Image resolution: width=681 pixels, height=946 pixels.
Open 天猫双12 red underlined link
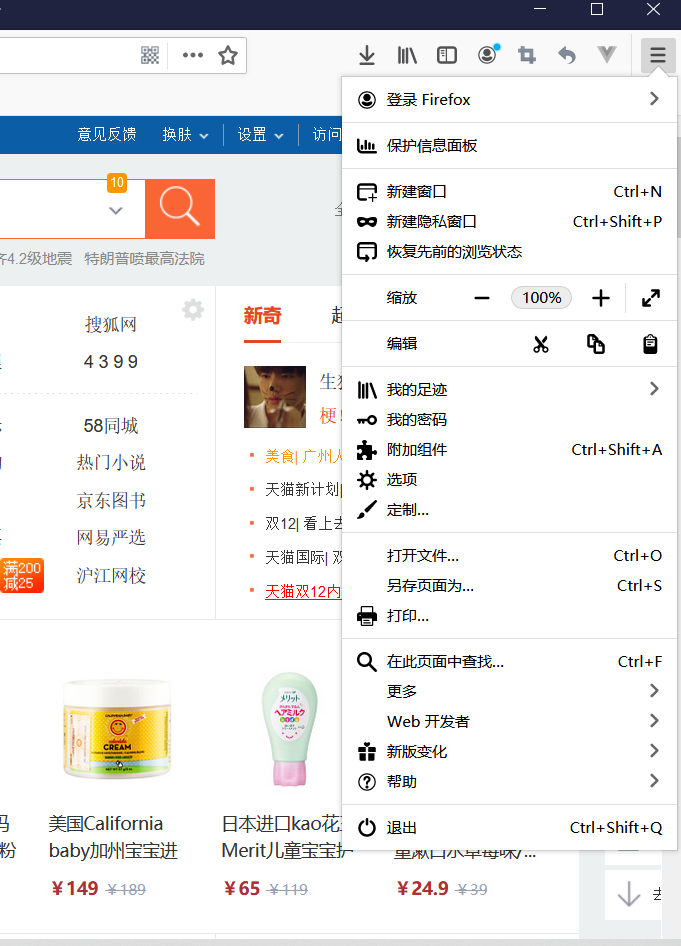[303, 591]
